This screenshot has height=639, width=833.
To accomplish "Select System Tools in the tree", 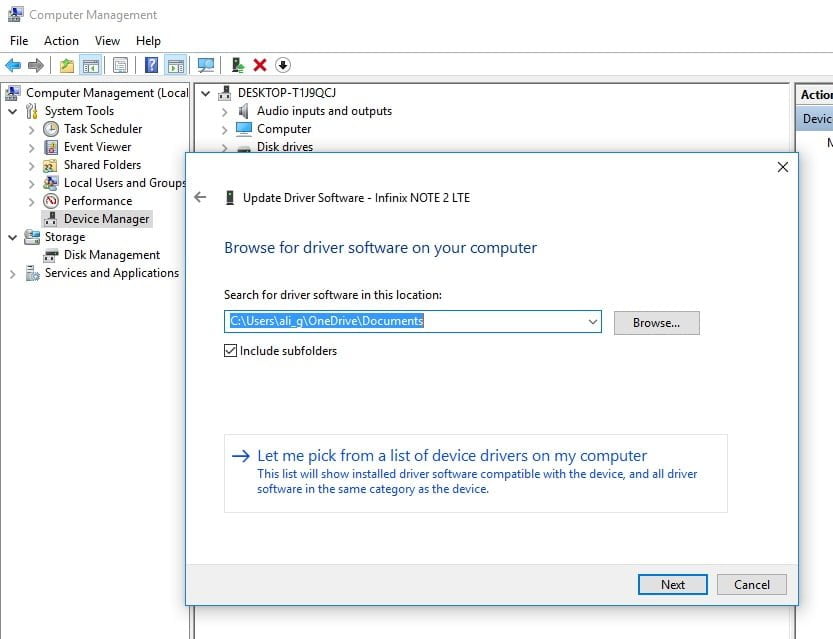I will click(x=79, y=111).
